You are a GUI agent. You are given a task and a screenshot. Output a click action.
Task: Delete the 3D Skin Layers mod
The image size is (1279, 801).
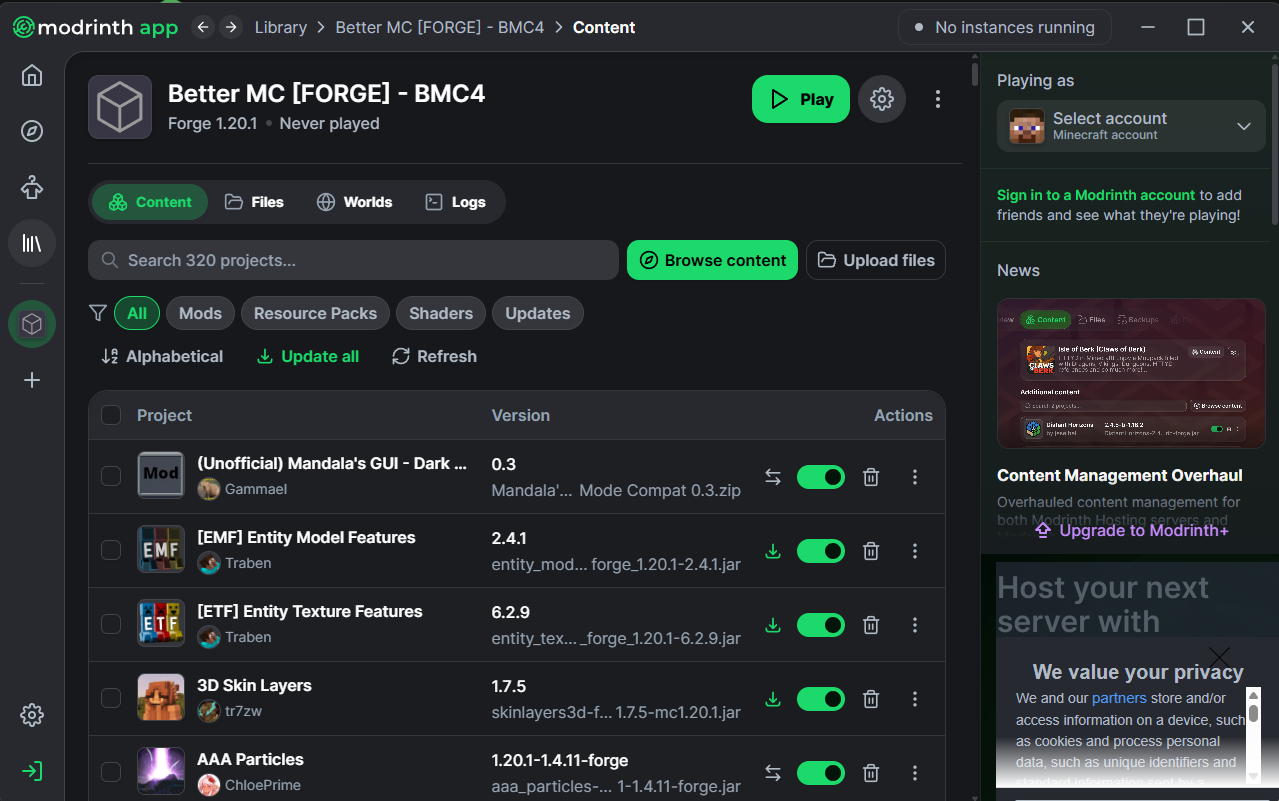click(871, 699)
